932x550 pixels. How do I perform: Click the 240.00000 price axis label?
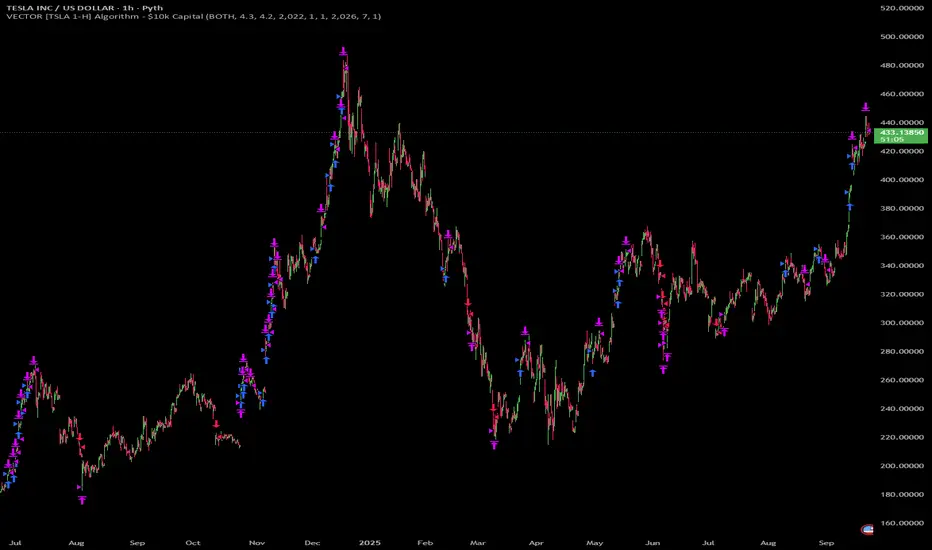(902, 408)
